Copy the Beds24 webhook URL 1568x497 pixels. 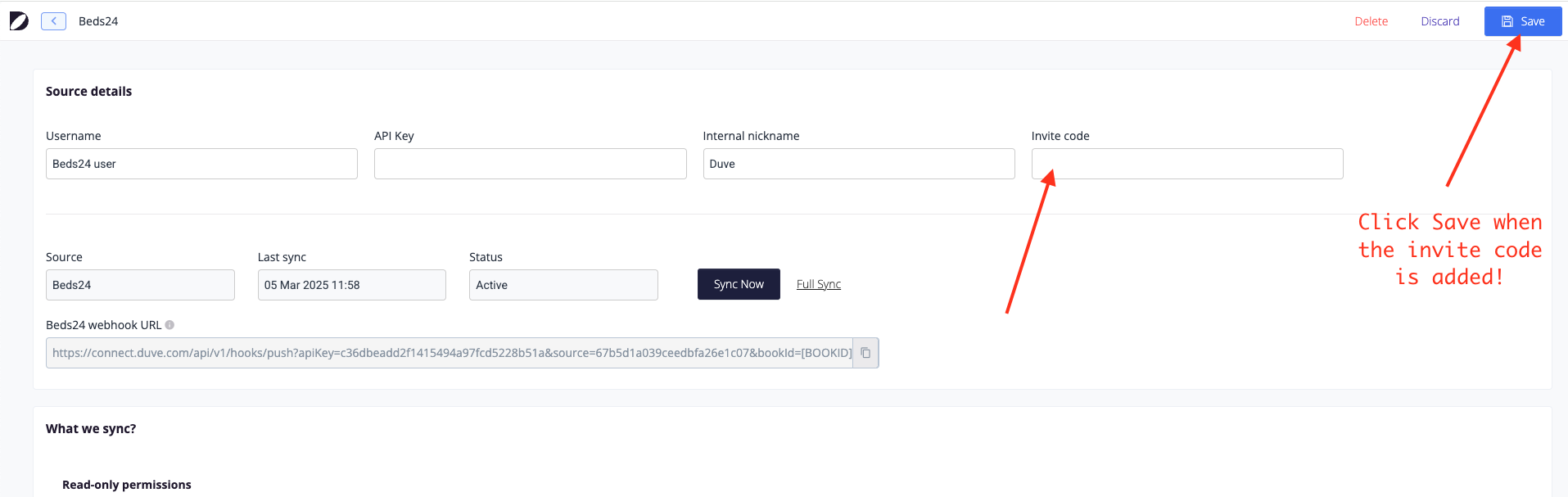[x=865, y=353]
